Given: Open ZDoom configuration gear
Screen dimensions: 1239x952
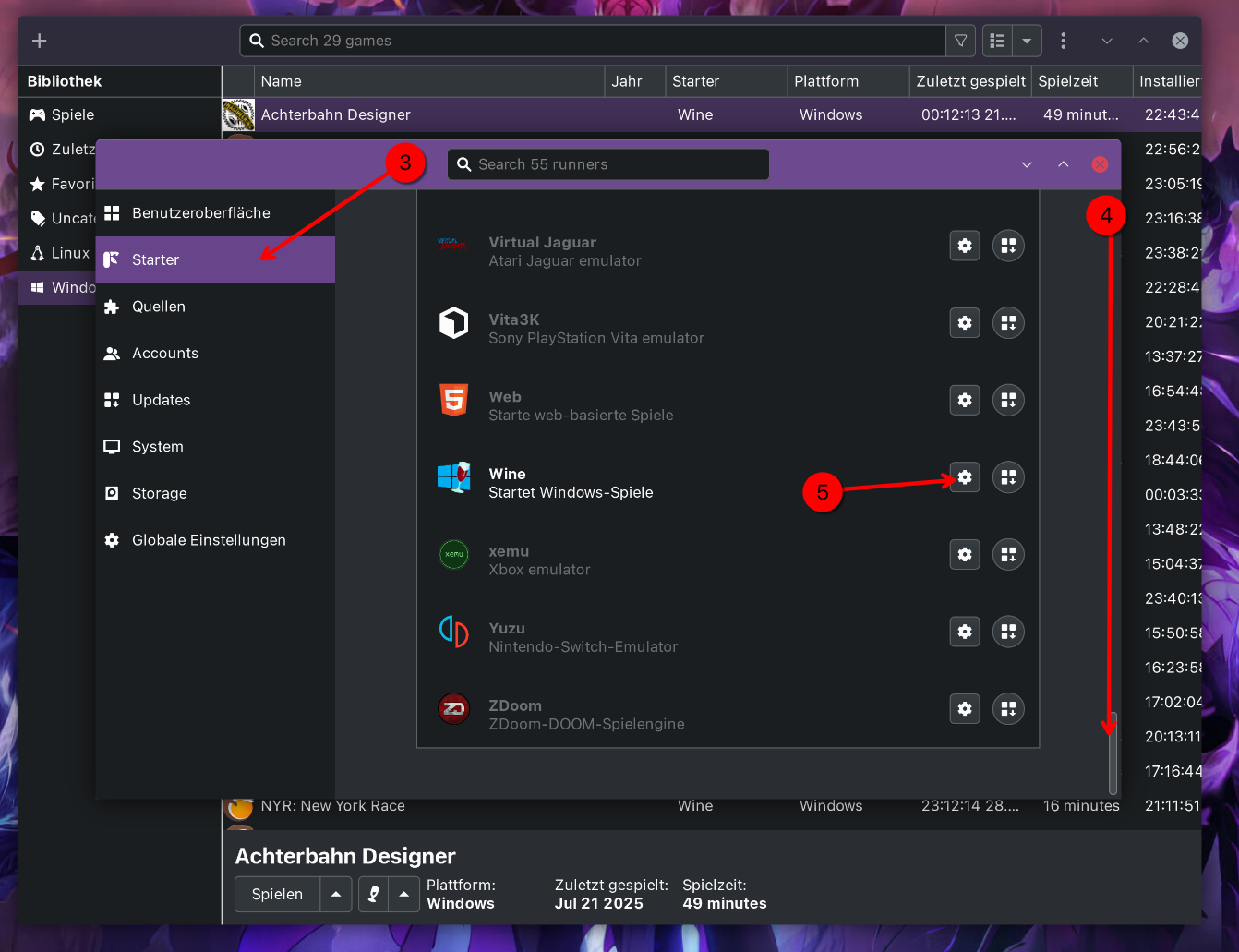Looking at the screenshot, I should [x=965, y=708].
